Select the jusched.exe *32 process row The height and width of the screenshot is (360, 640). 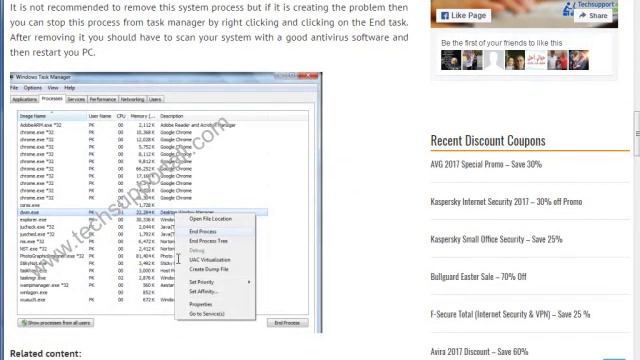[97, 234]
